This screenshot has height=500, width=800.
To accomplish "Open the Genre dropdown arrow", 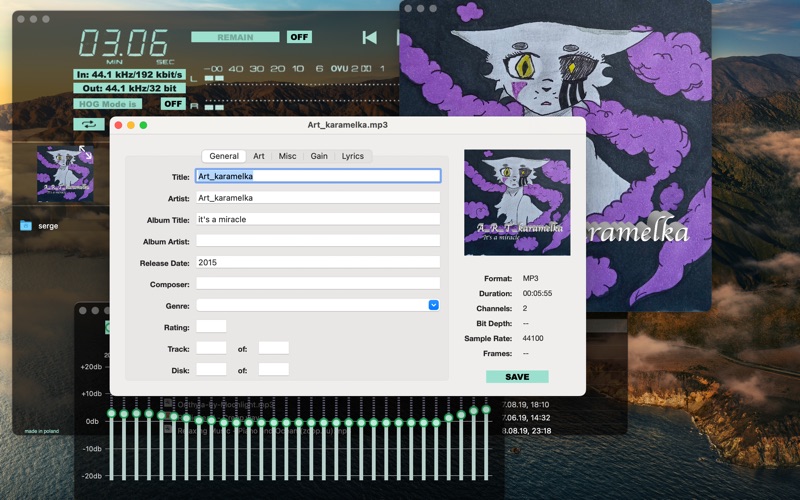I will point(433,305).
